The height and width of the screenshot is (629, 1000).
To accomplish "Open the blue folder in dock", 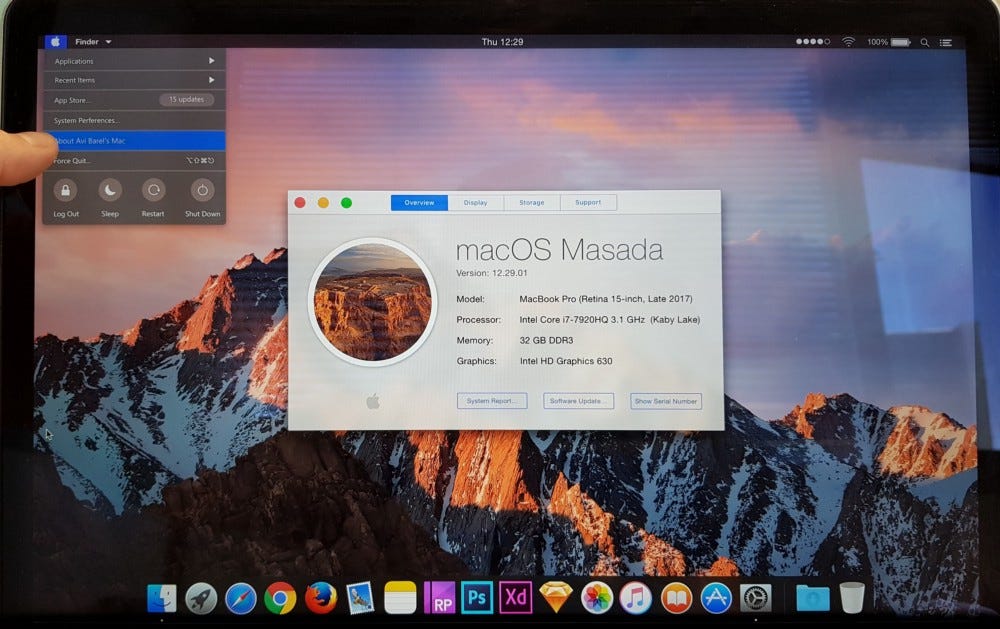I will click(x=812, y=598).
